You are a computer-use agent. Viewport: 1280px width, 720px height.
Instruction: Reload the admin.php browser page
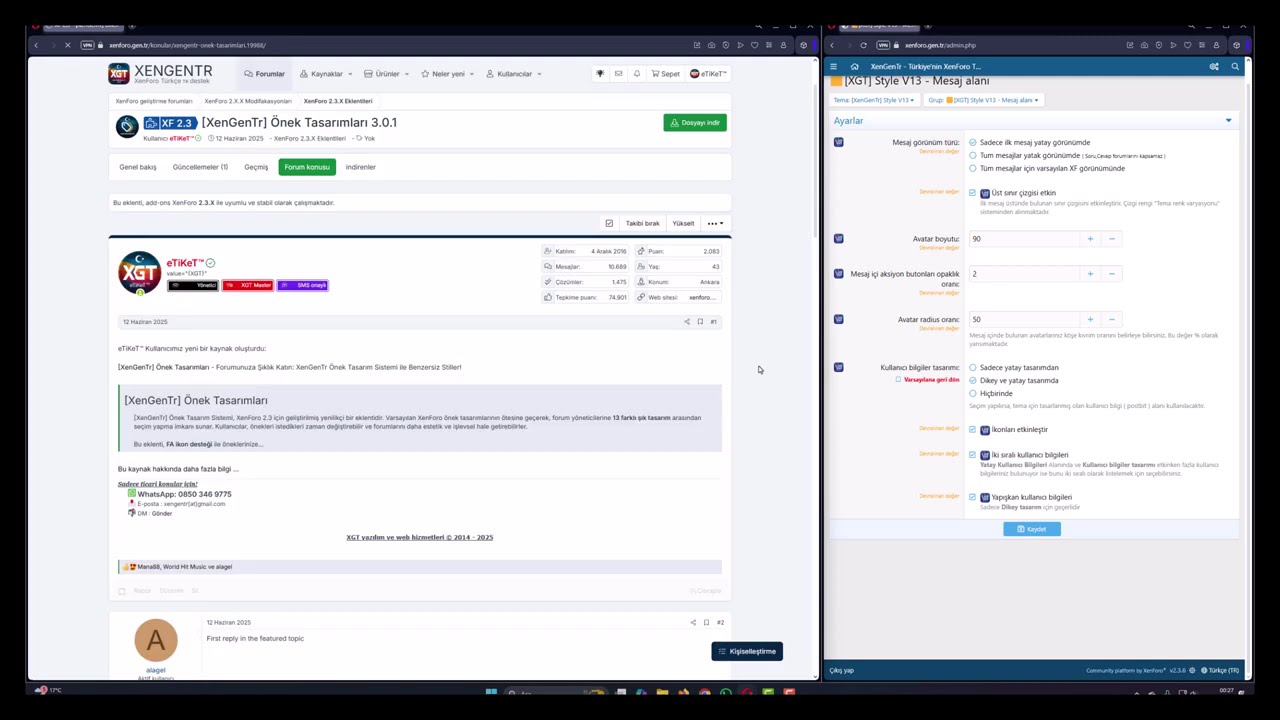point(863,45)
